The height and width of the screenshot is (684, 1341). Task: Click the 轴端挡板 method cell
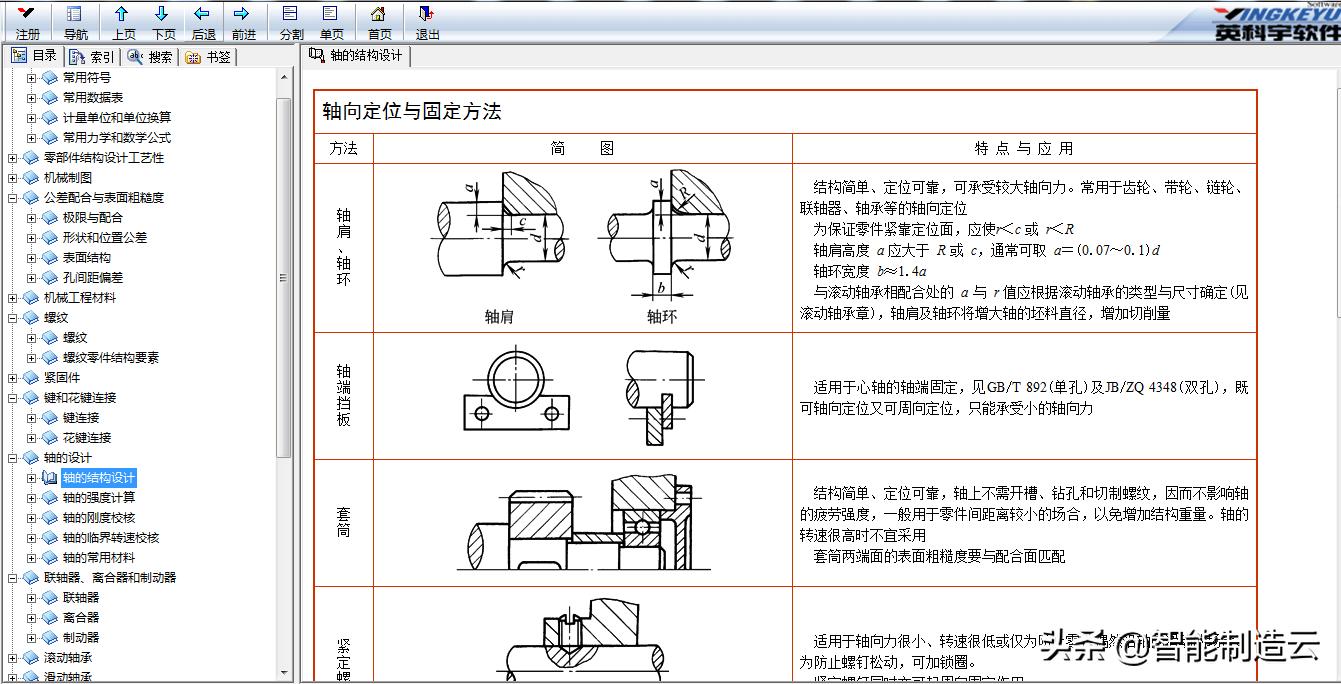344,396
